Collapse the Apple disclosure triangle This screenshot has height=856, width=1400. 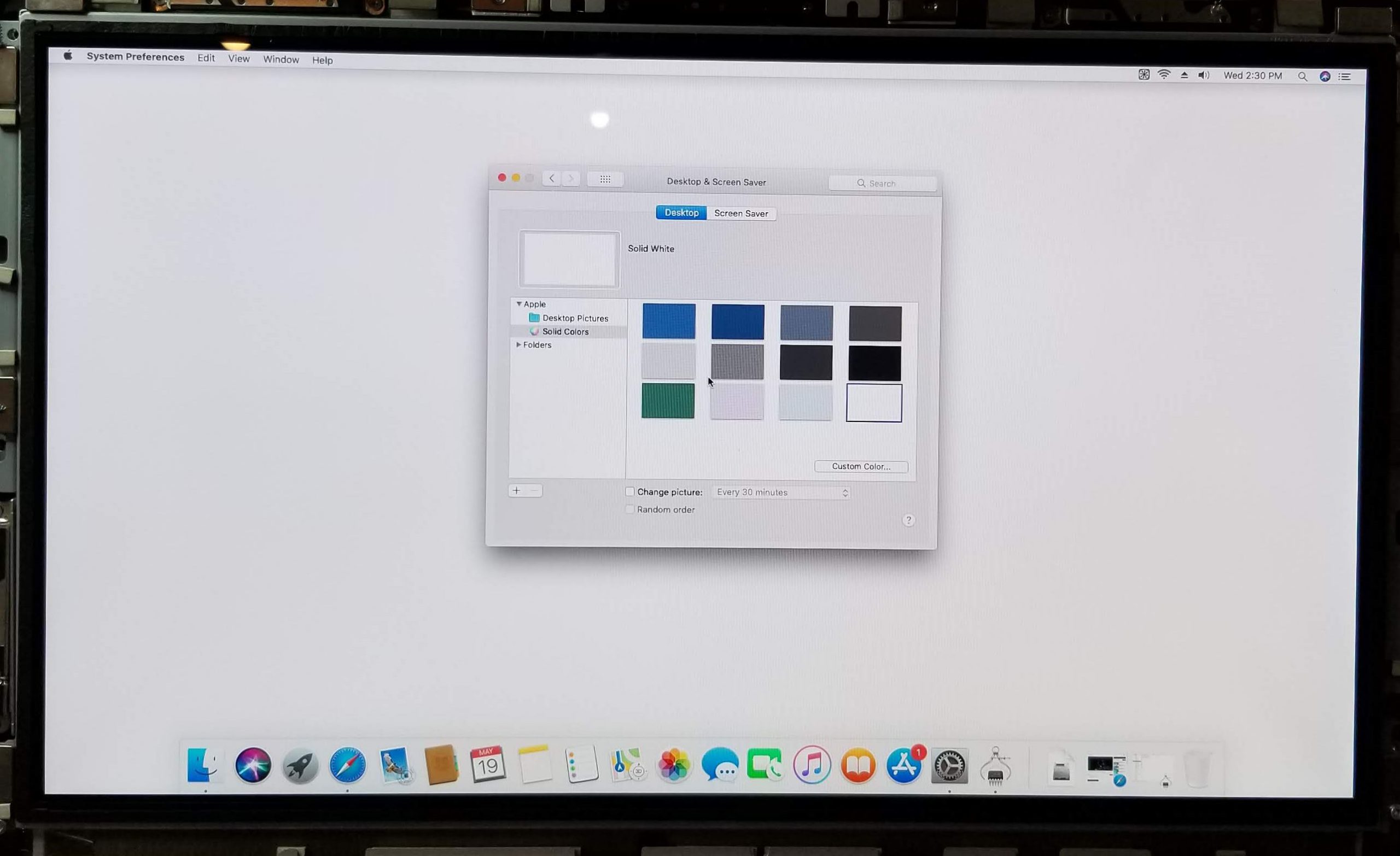pos(519,304)
